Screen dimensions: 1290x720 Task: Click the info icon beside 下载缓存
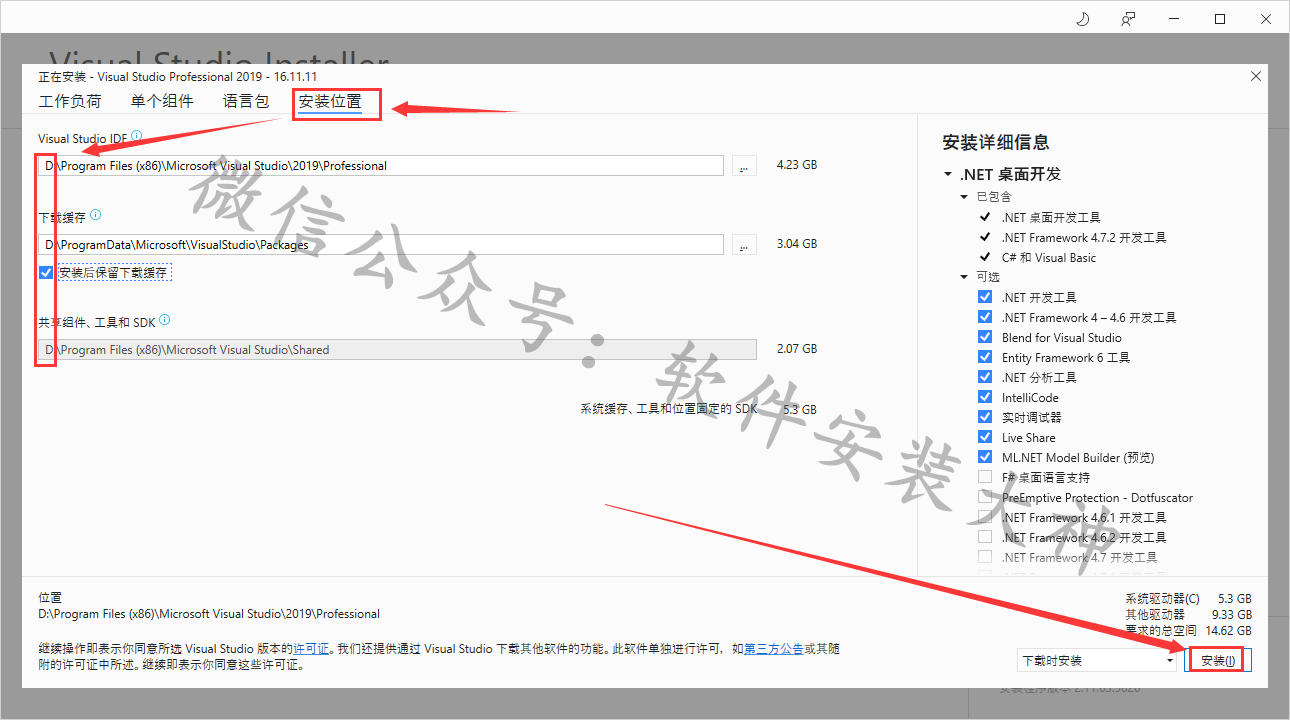click(96, 215)
